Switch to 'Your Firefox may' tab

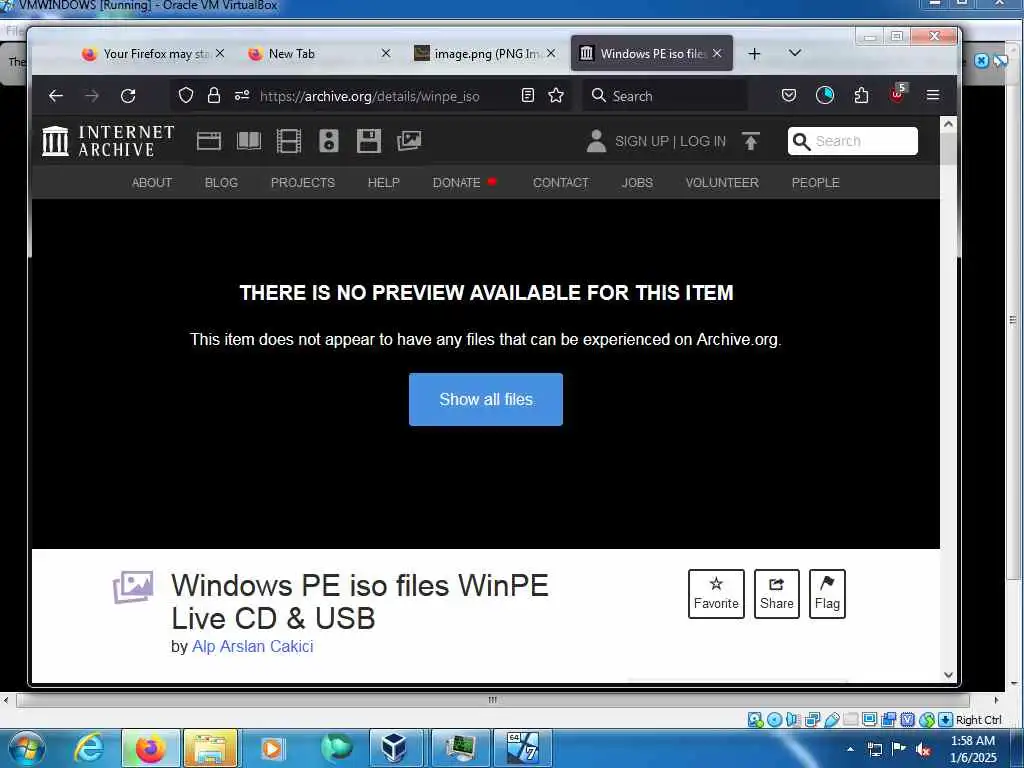(x=153, y=54)
